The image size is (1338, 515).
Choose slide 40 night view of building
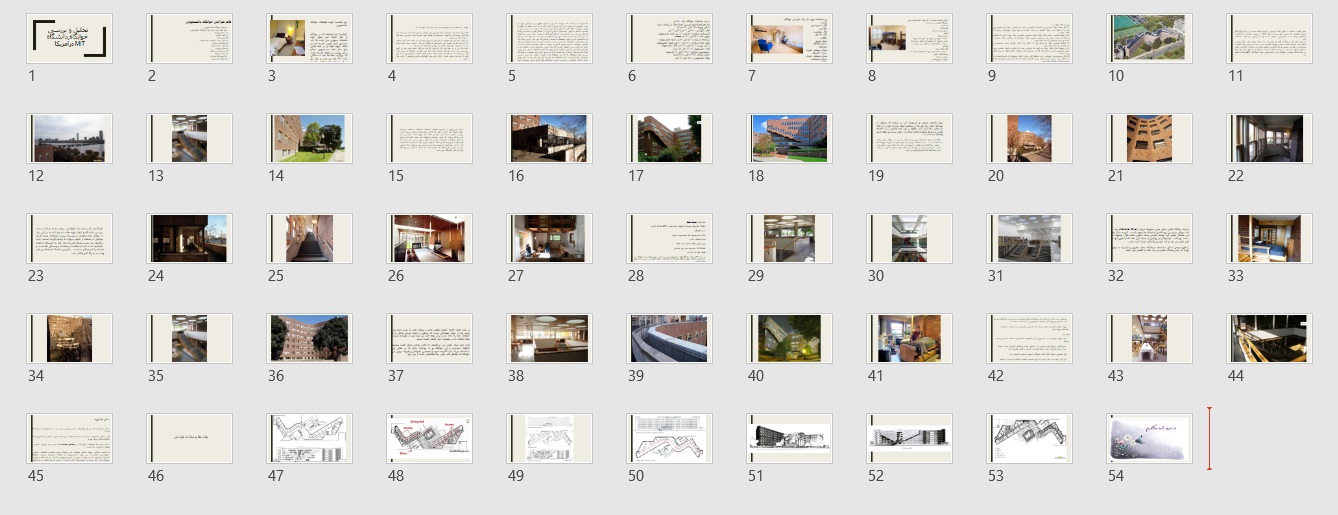coord(789,338)
